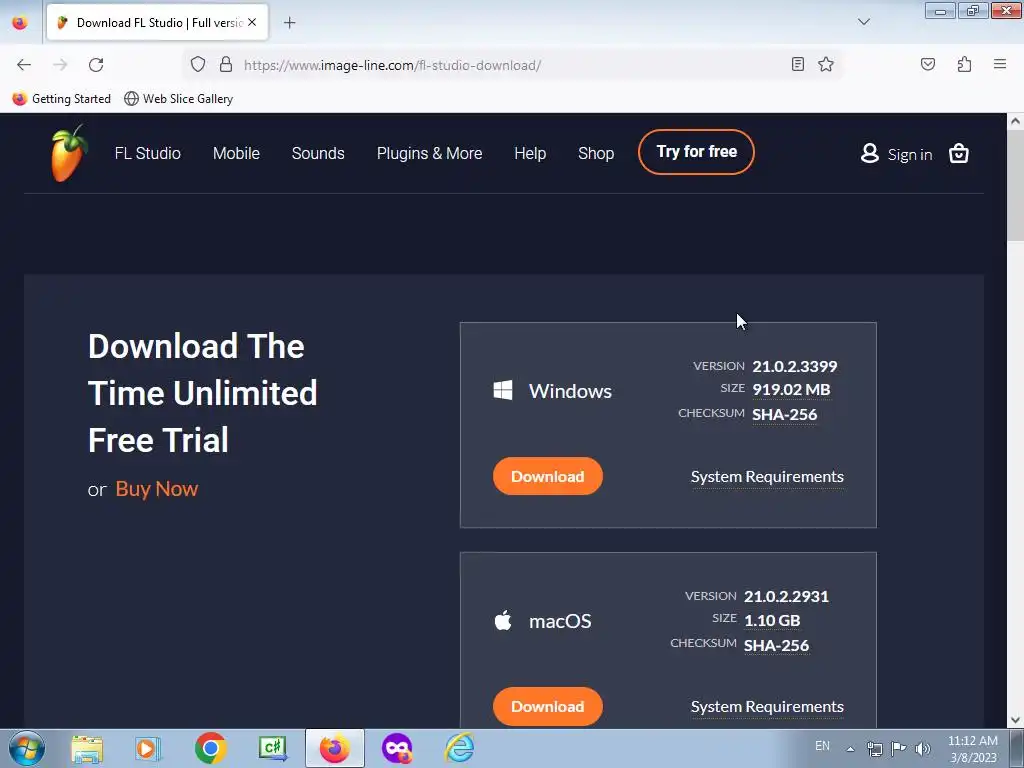Open Windows System Requirements link
The width and height of the screenshot is (1024, 768).
coord(767,477)
